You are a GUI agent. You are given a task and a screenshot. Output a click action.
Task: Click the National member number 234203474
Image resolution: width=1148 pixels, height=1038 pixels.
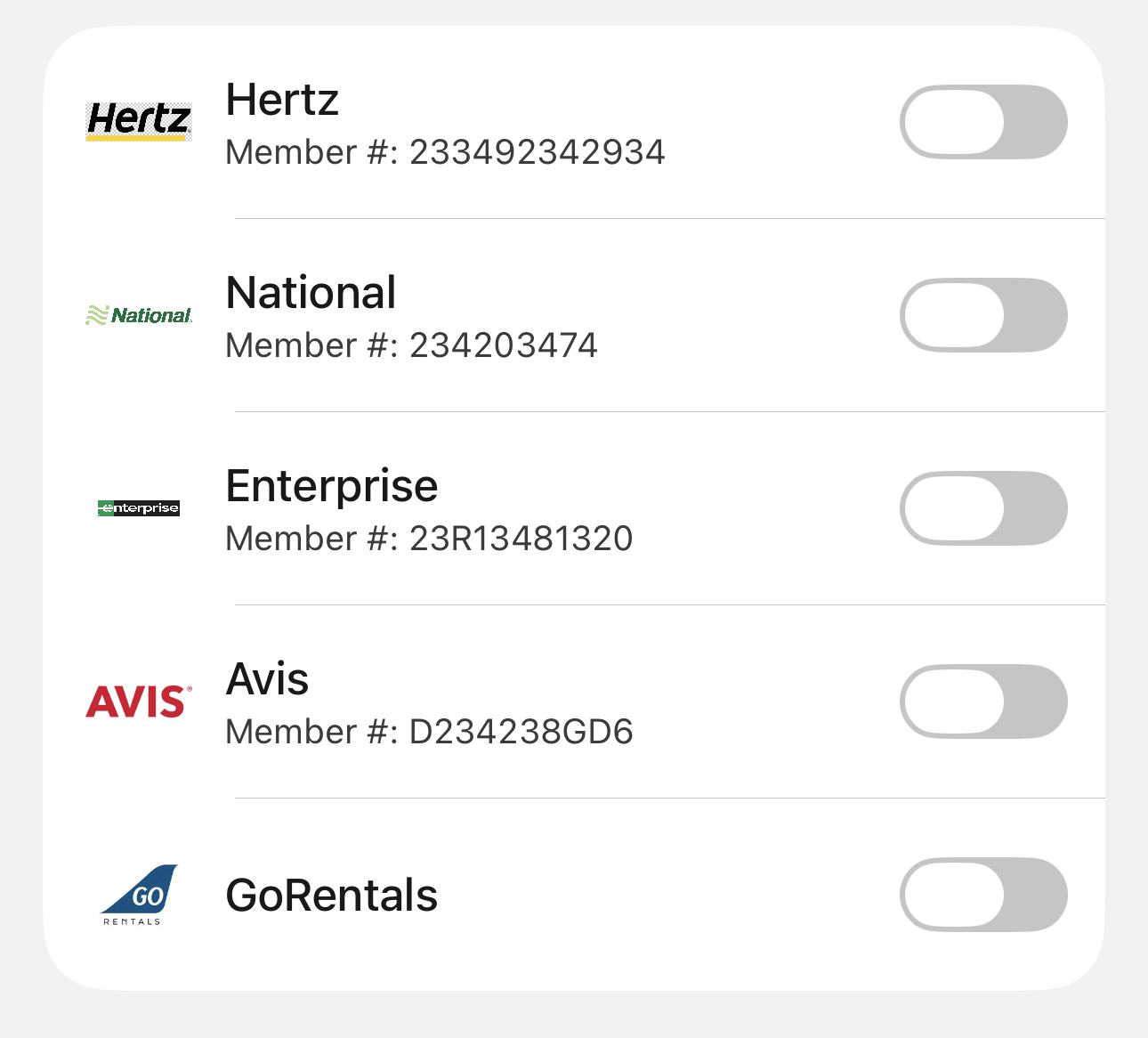point(413,345)
